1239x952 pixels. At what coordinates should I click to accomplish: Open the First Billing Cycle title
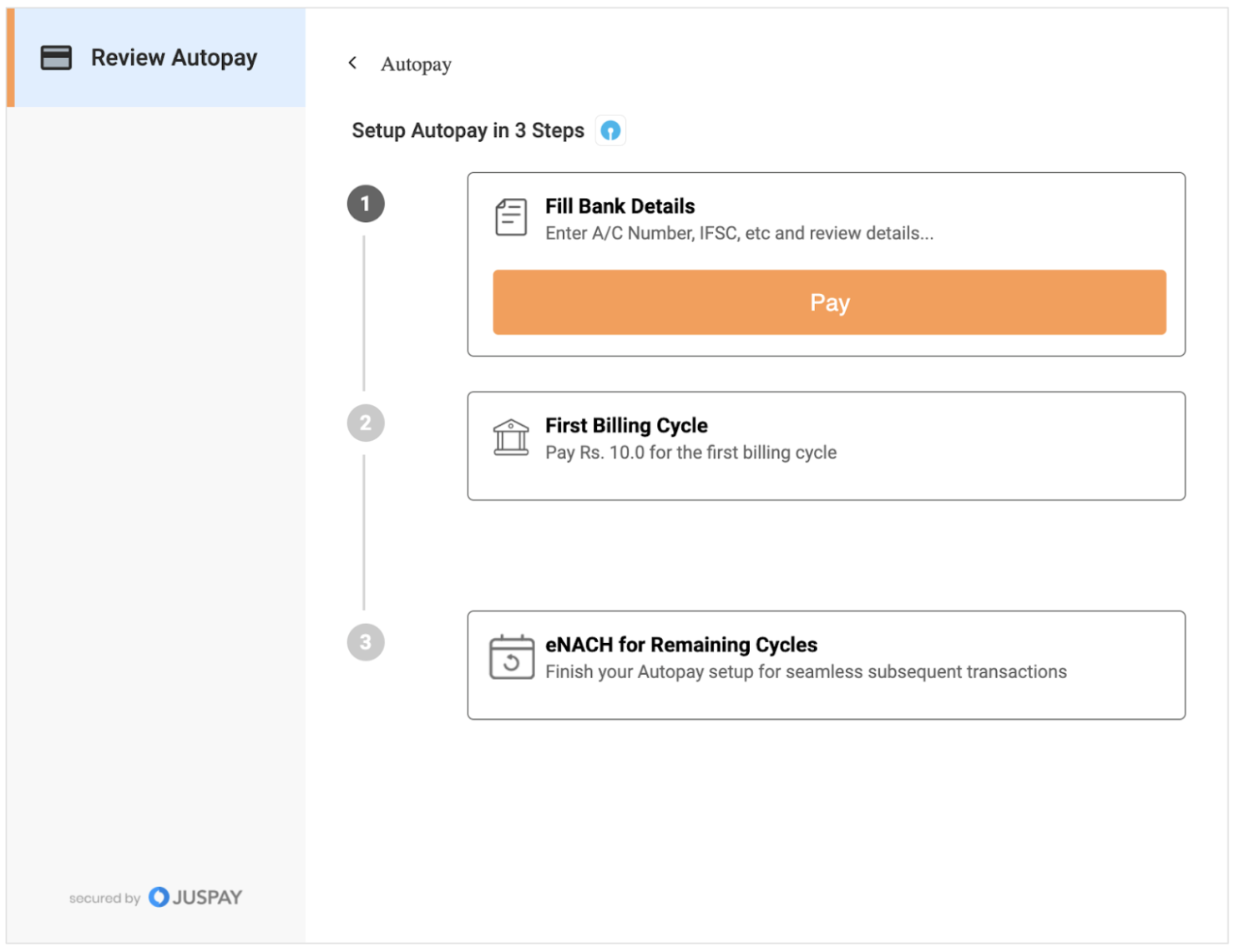pyautogui.click(x=626, y=426)
